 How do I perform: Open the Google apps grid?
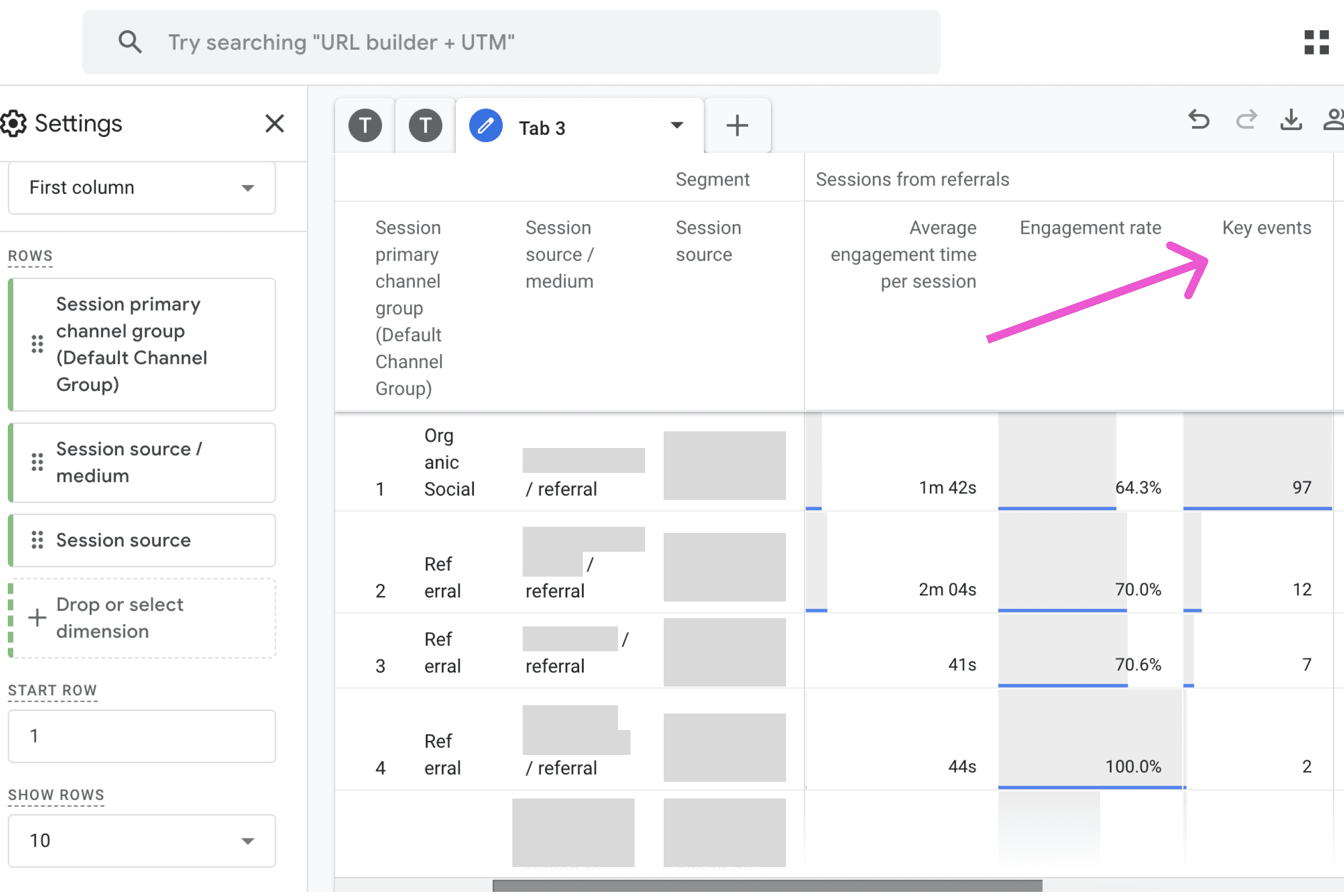tap(1317, 43)
